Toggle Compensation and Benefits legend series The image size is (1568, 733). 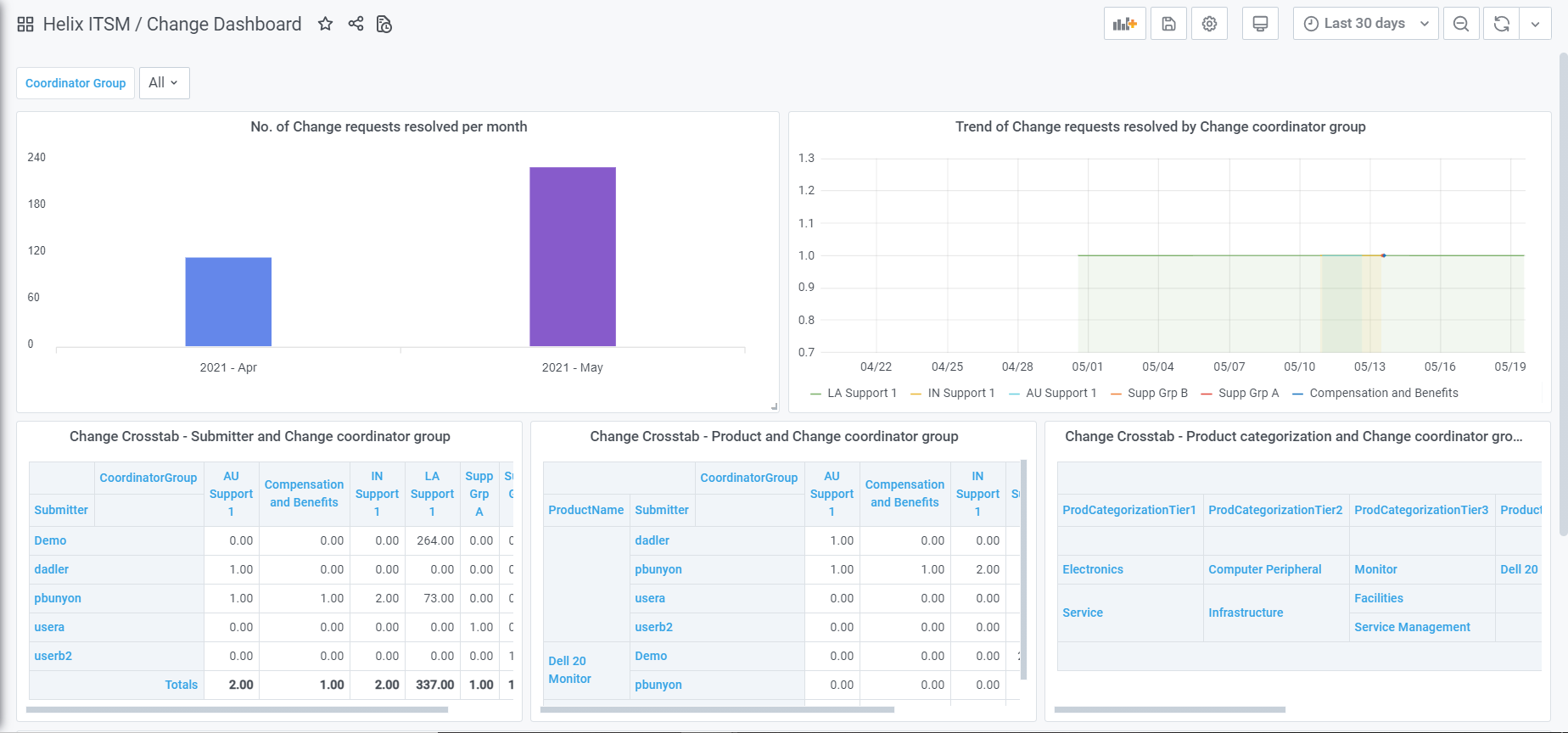click(x=1383, y=393)
